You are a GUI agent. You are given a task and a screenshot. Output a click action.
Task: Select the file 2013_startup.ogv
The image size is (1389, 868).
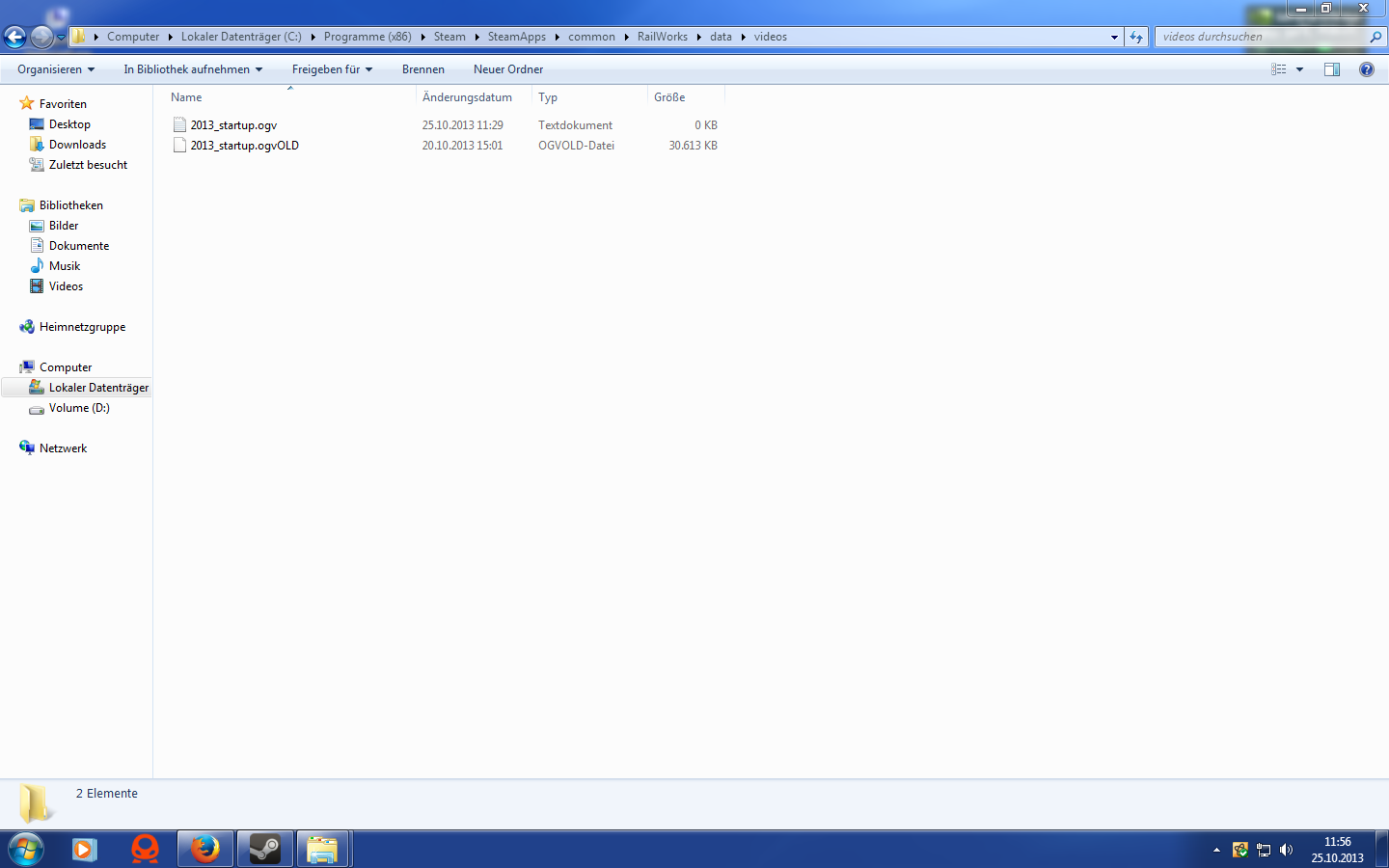click(233, 125)
